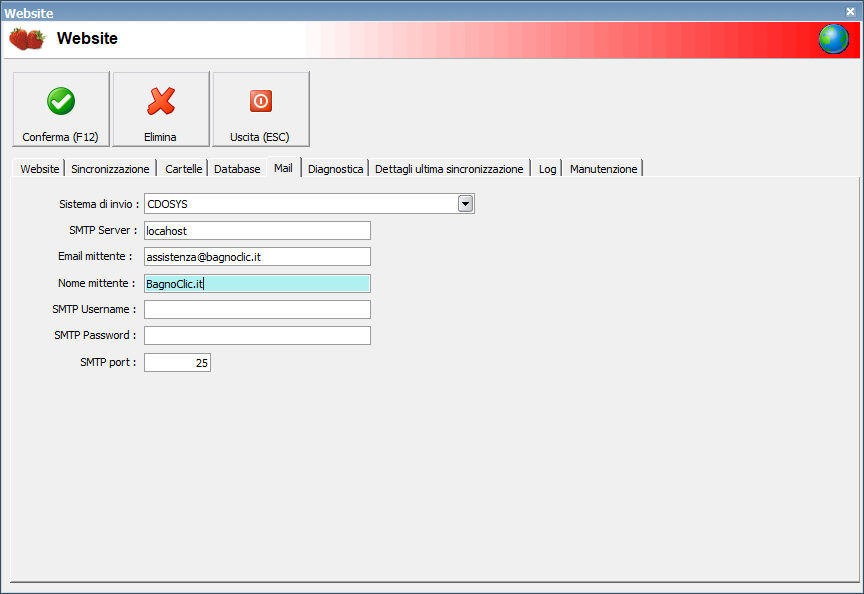The height and width of the screenshot is (594, 864).
Task: Go to the Database tab
Action: pos(237,169)
